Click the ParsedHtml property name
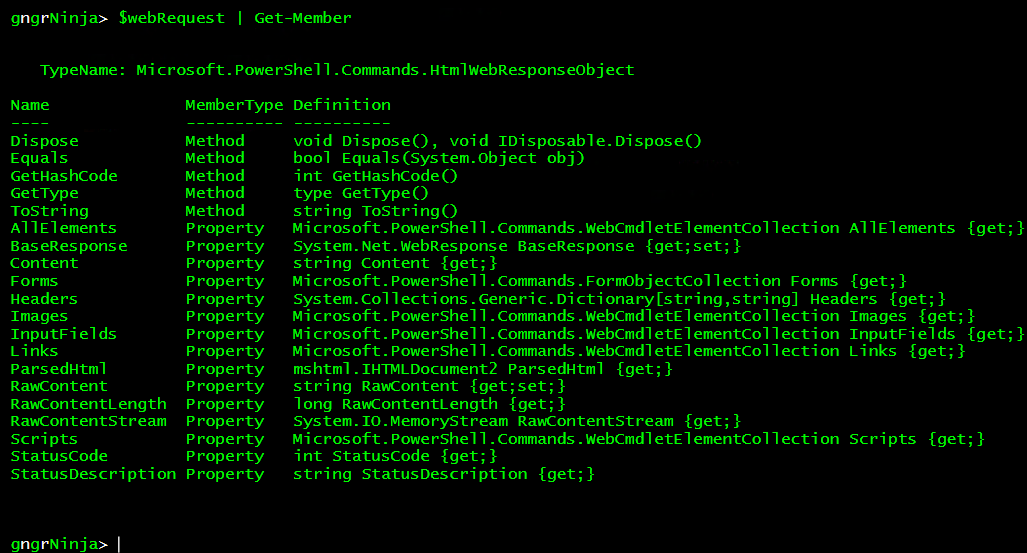Viewport: 1027px width, 553px height. (59, 369)
